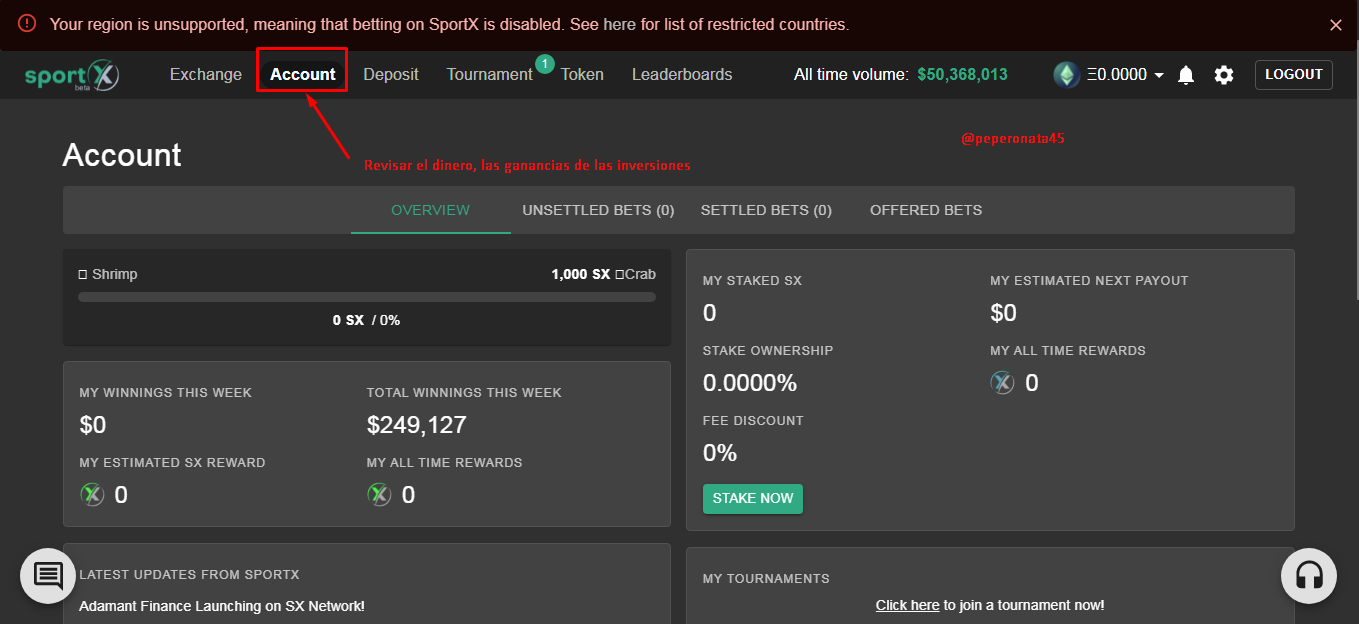The image size is (1359, 624).
Task: Click SX icon under left My All Time Rewards
Action: pyautogui.click(x=379, y=494)
